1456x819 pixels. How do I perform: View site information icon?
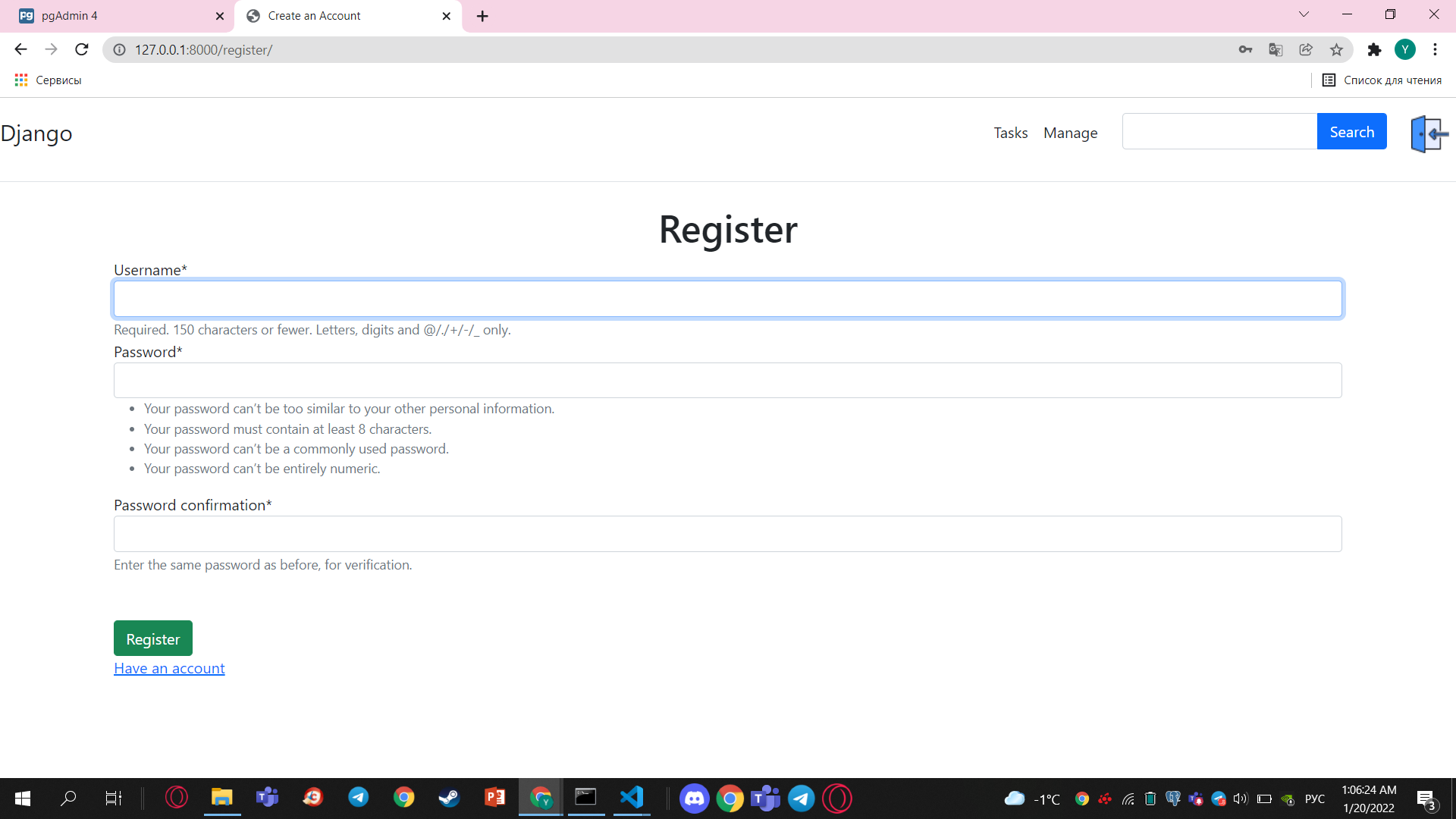pyautogui.click(x=119, y=49)
